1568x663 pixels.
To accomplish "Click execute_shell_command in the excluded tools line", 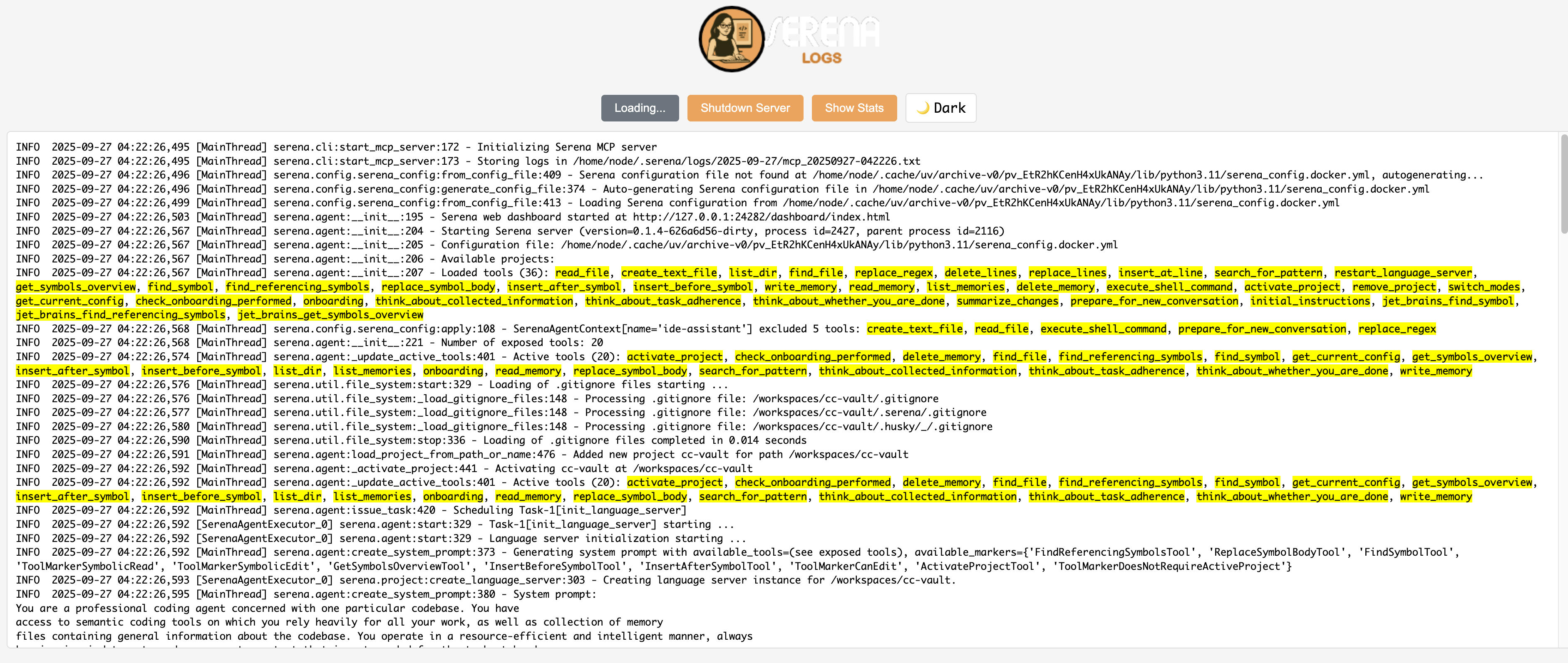I will pos(1103,329).
